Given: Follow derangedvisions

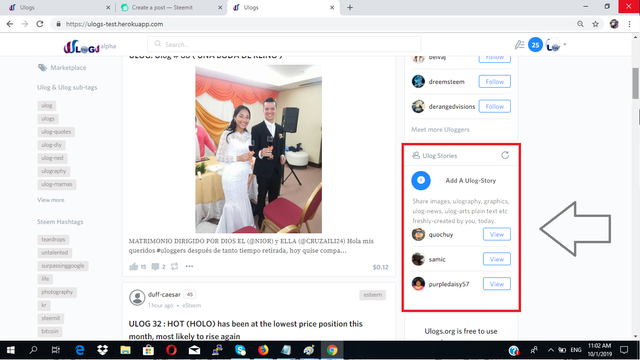Looking at the screenshot, I should point(495,107).
